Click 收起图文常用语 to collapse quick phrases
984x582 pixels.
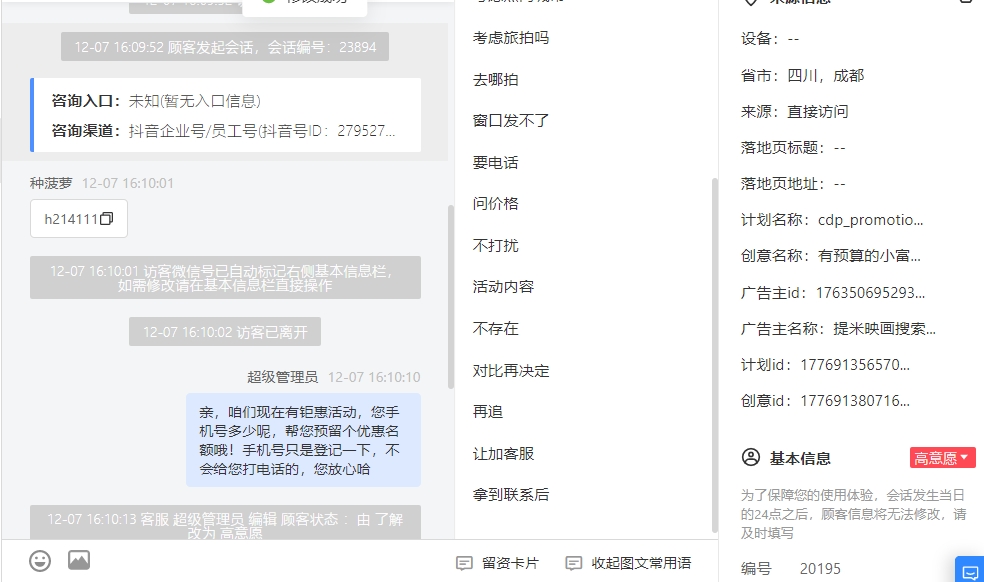pos(629,563)
